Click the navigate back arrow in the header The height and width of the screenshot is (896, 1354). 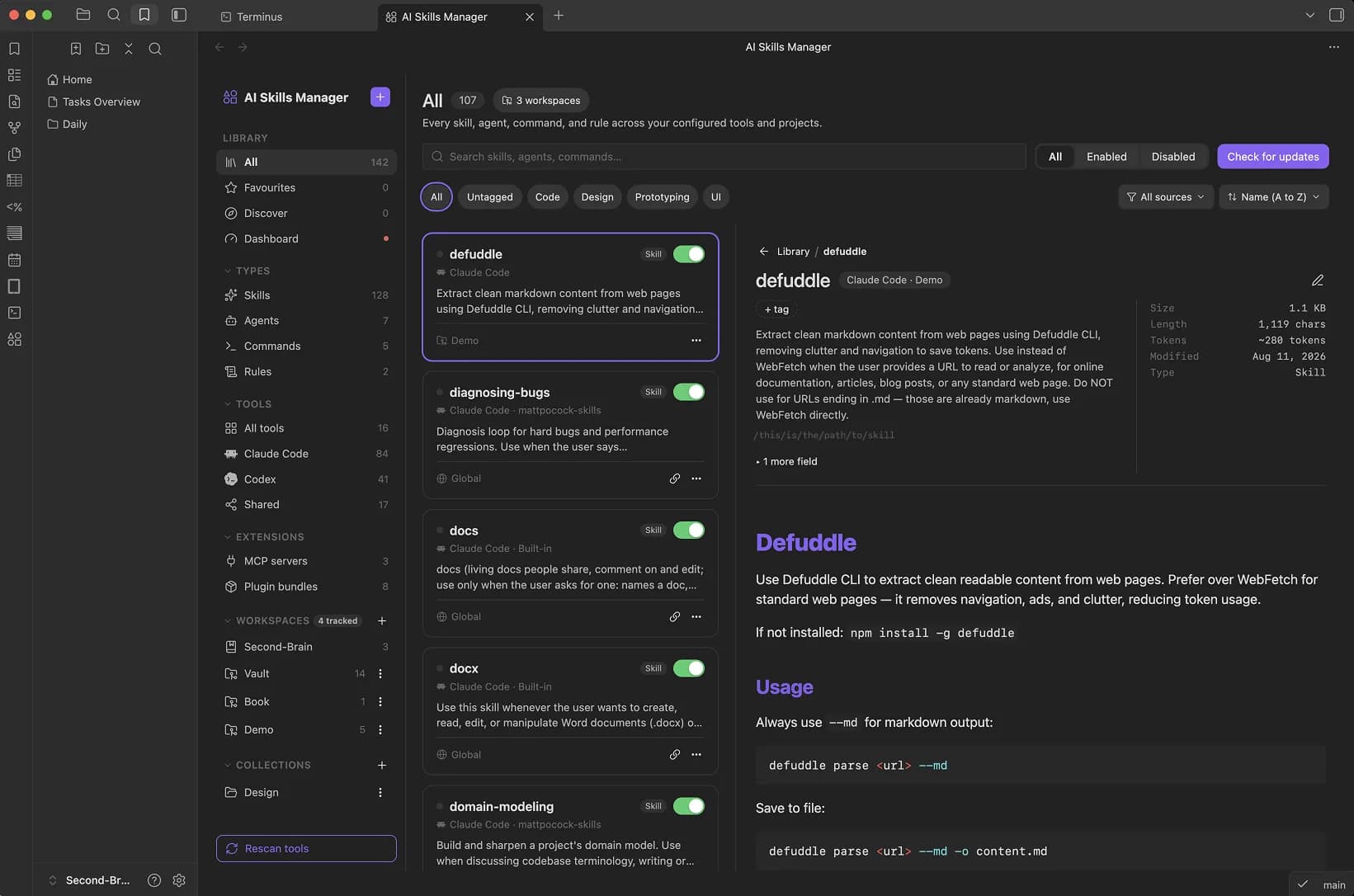219,47
